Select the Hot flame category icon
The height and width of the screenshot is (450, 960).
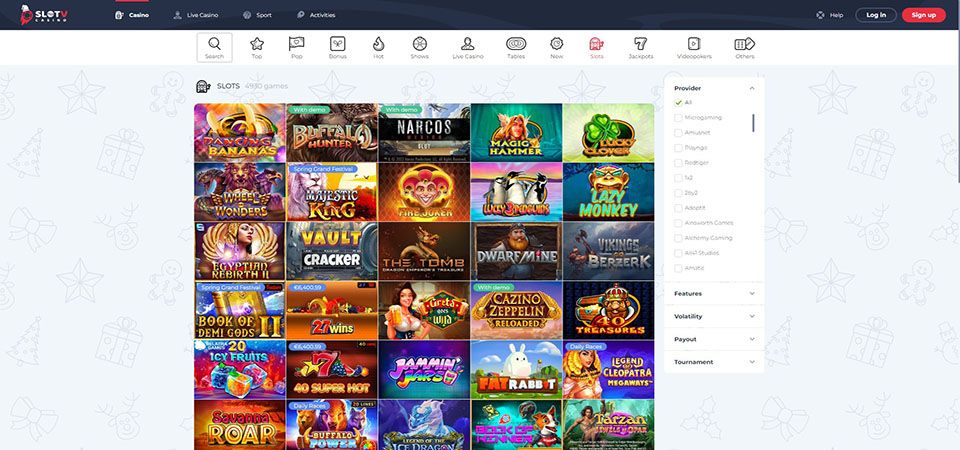[x=378, y=43]
